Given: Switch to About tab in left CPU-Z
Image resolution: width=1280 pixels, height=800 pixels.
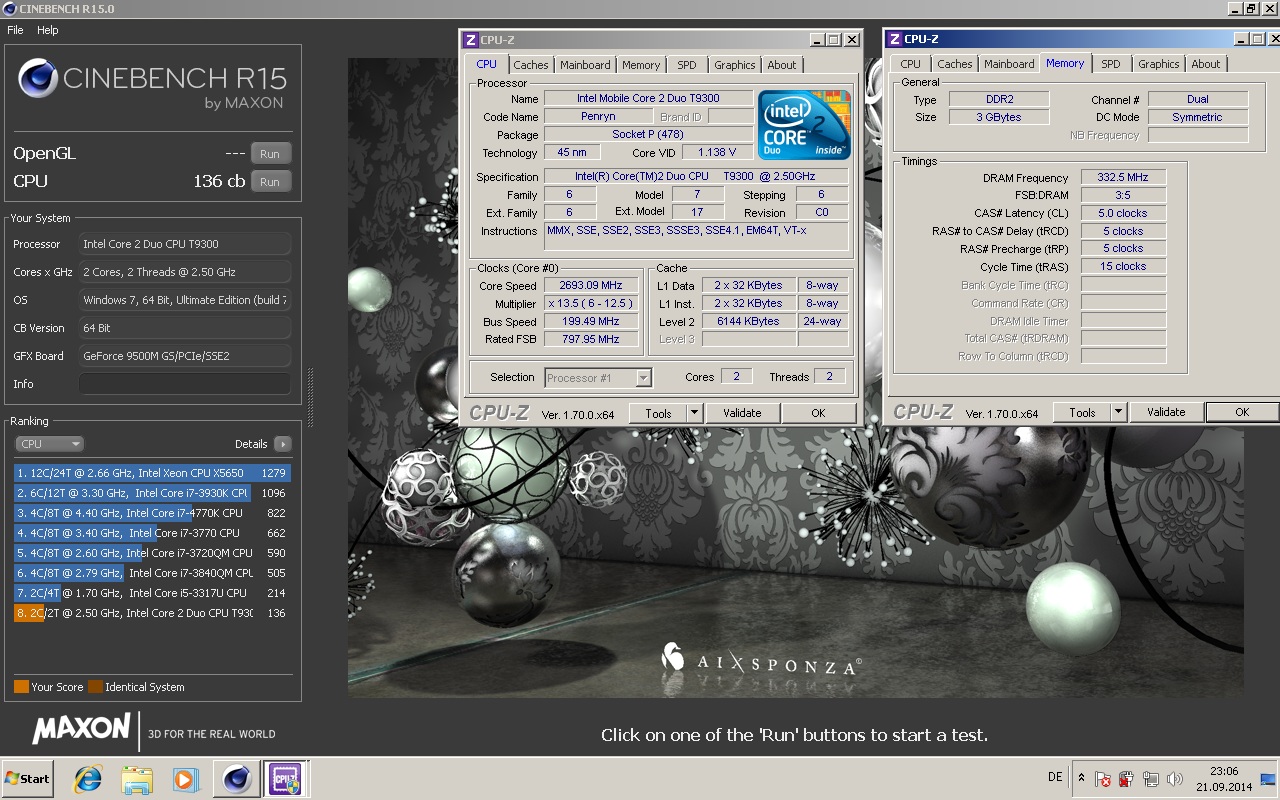Looking at the screenshot, I should (x=782, y=65).
